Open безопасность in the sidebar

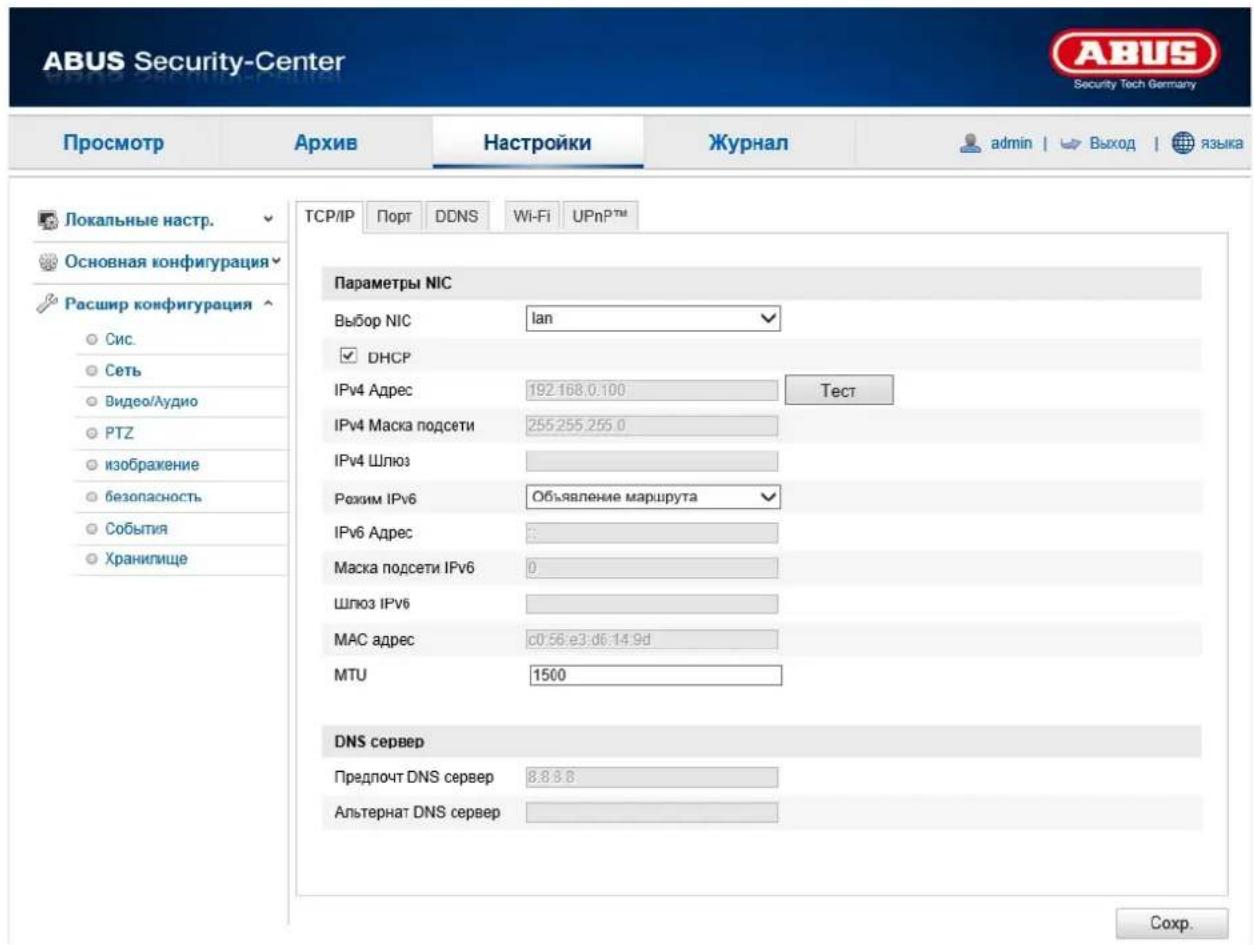point(155,496)
